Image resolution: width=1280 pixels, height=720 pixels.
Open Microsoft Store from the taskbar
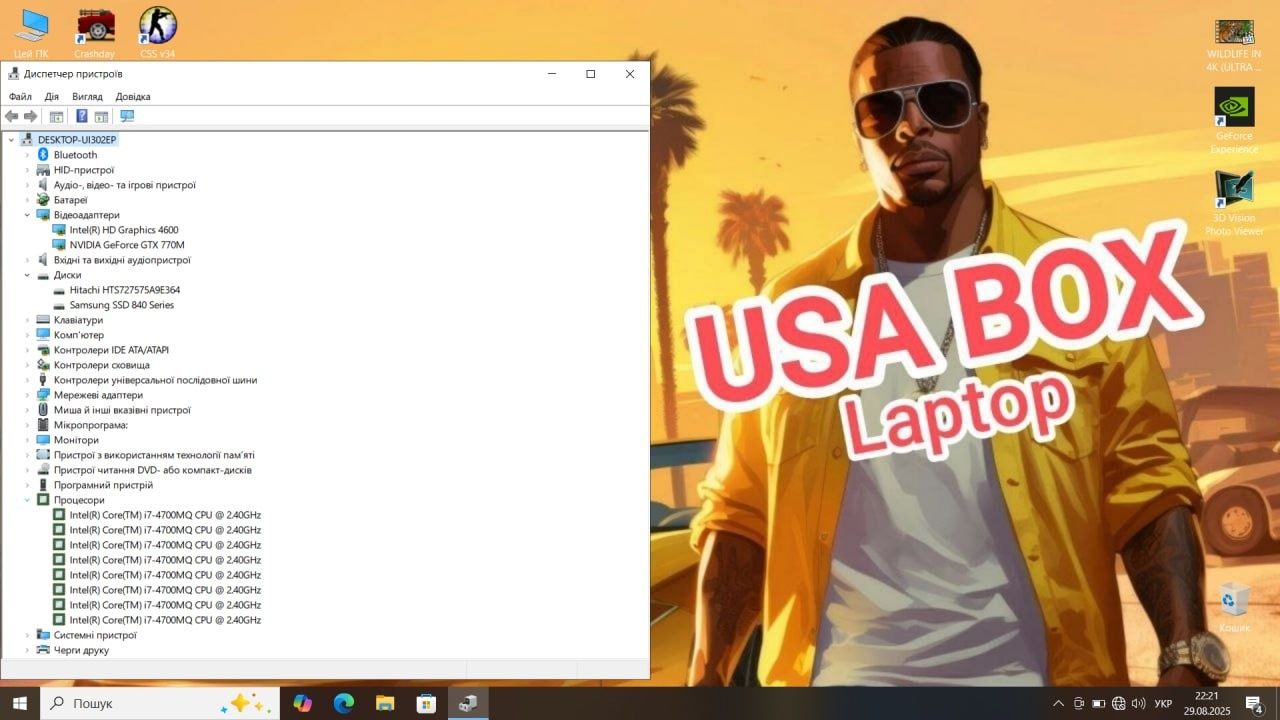pyautogui.click(x=426, y=703)
